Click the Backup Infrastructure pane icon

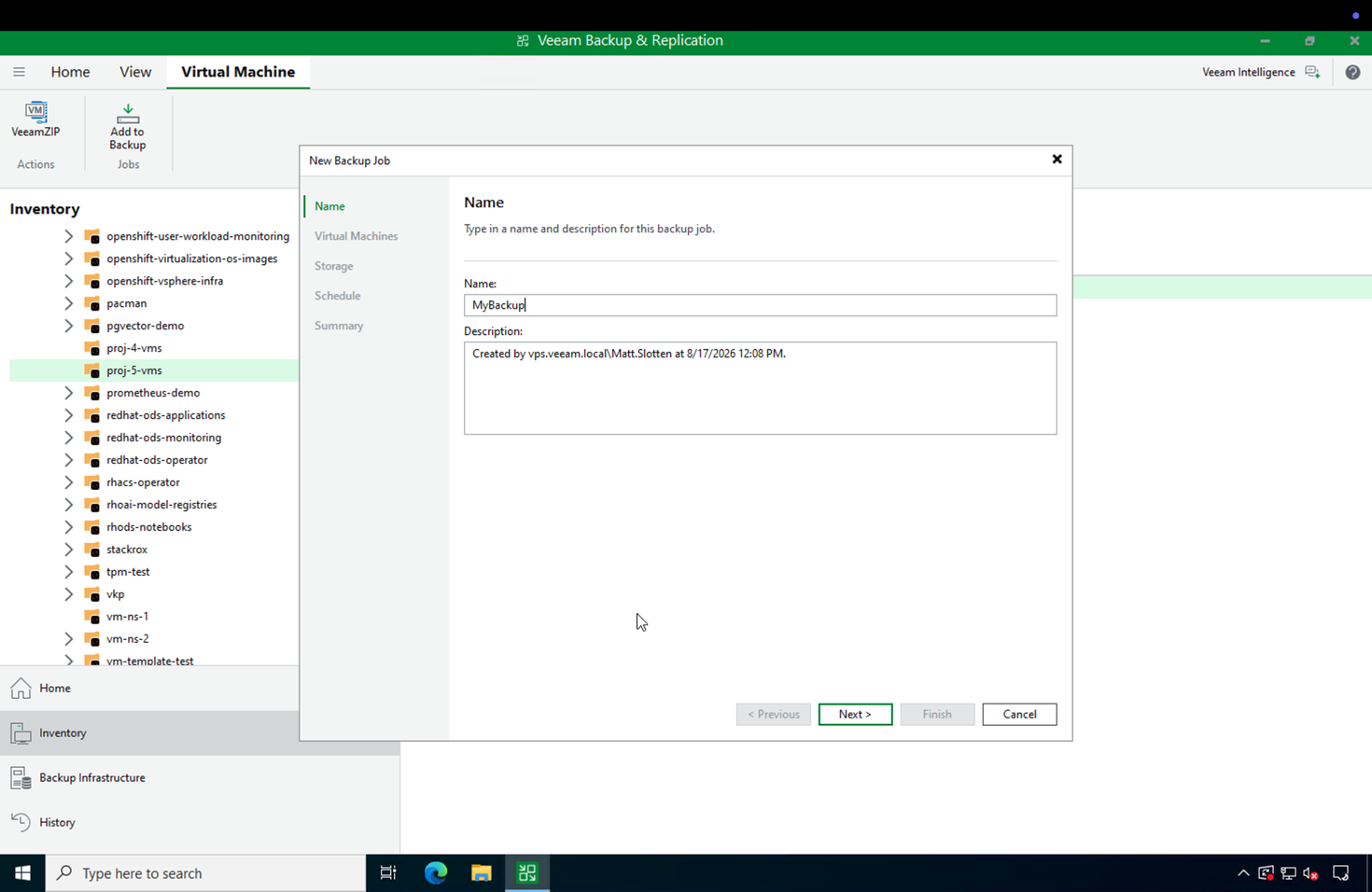tap(21, 778)
